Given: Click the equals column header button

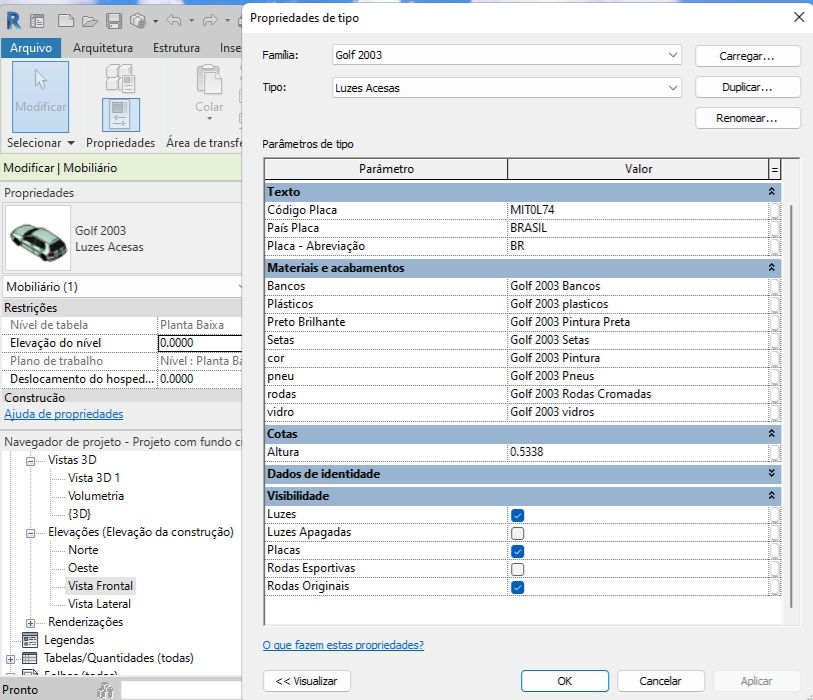Looking at the screenshot, I should pyautogui.click(x=774, y=170).
